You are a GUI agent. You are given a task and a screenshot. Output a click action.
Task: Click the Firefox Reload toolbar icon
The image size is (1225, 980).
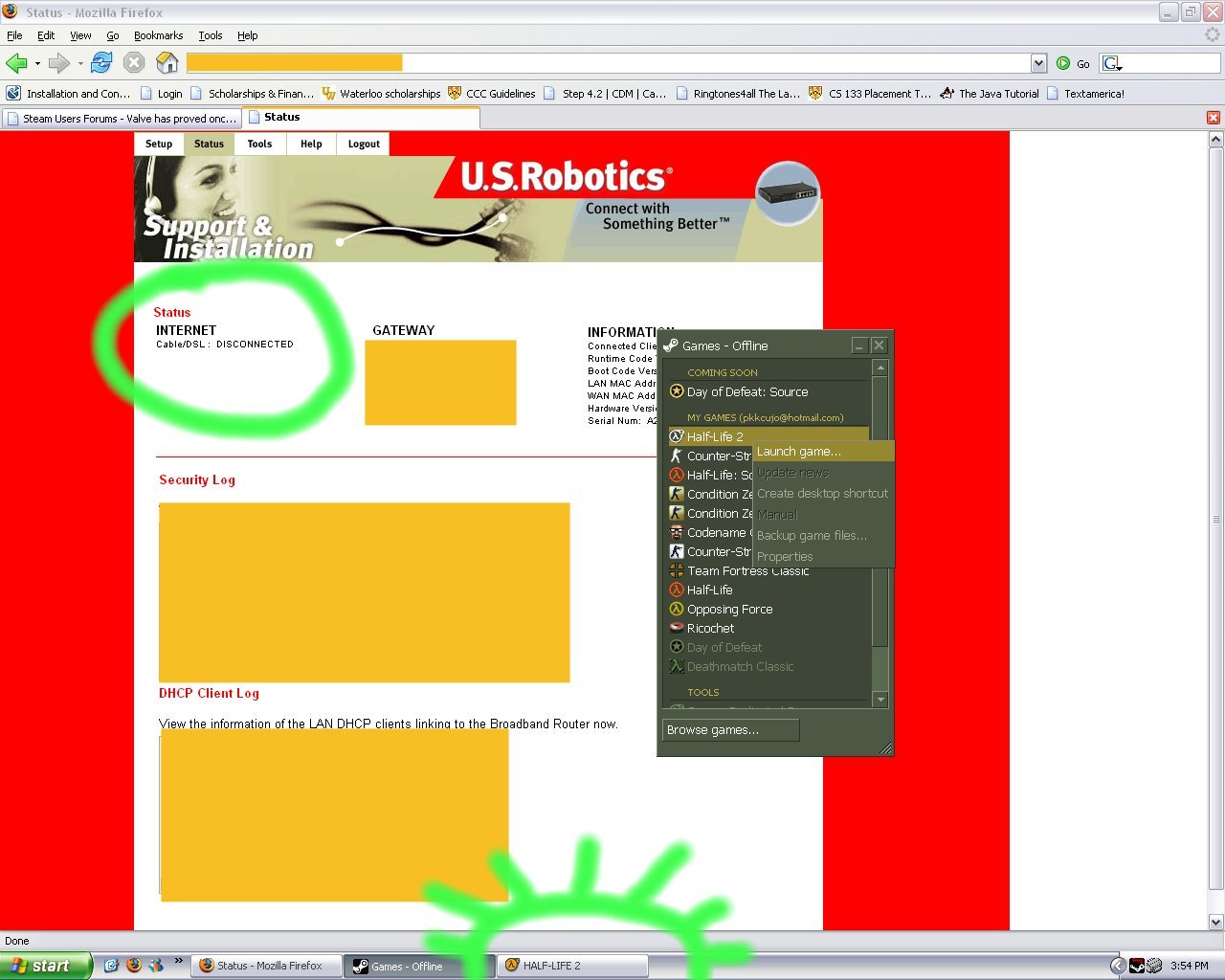tap(101, 63)
